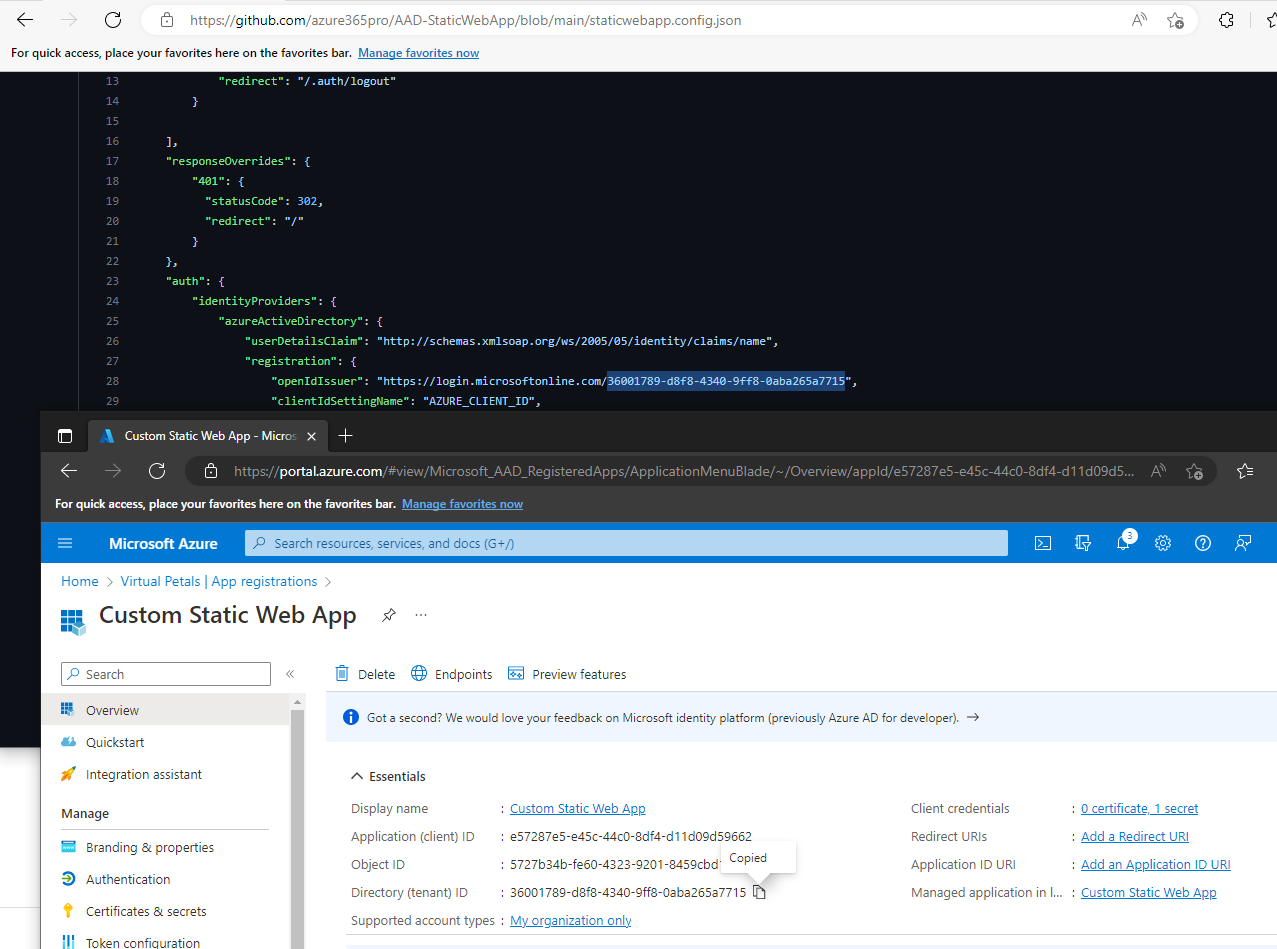This screenshot has height=949, width=1277.
Task: Click Delete in the command bar
Action: click(x=365, y=674)
